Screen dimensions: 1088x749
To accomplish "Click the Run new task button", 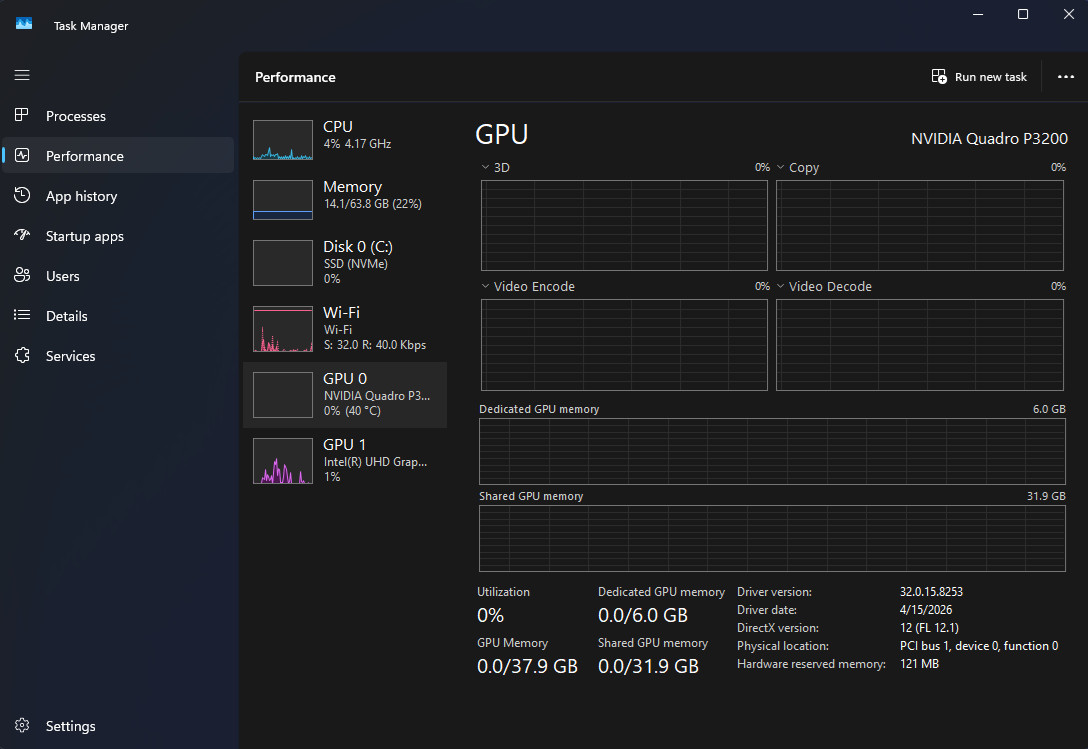I will point(979,77).
